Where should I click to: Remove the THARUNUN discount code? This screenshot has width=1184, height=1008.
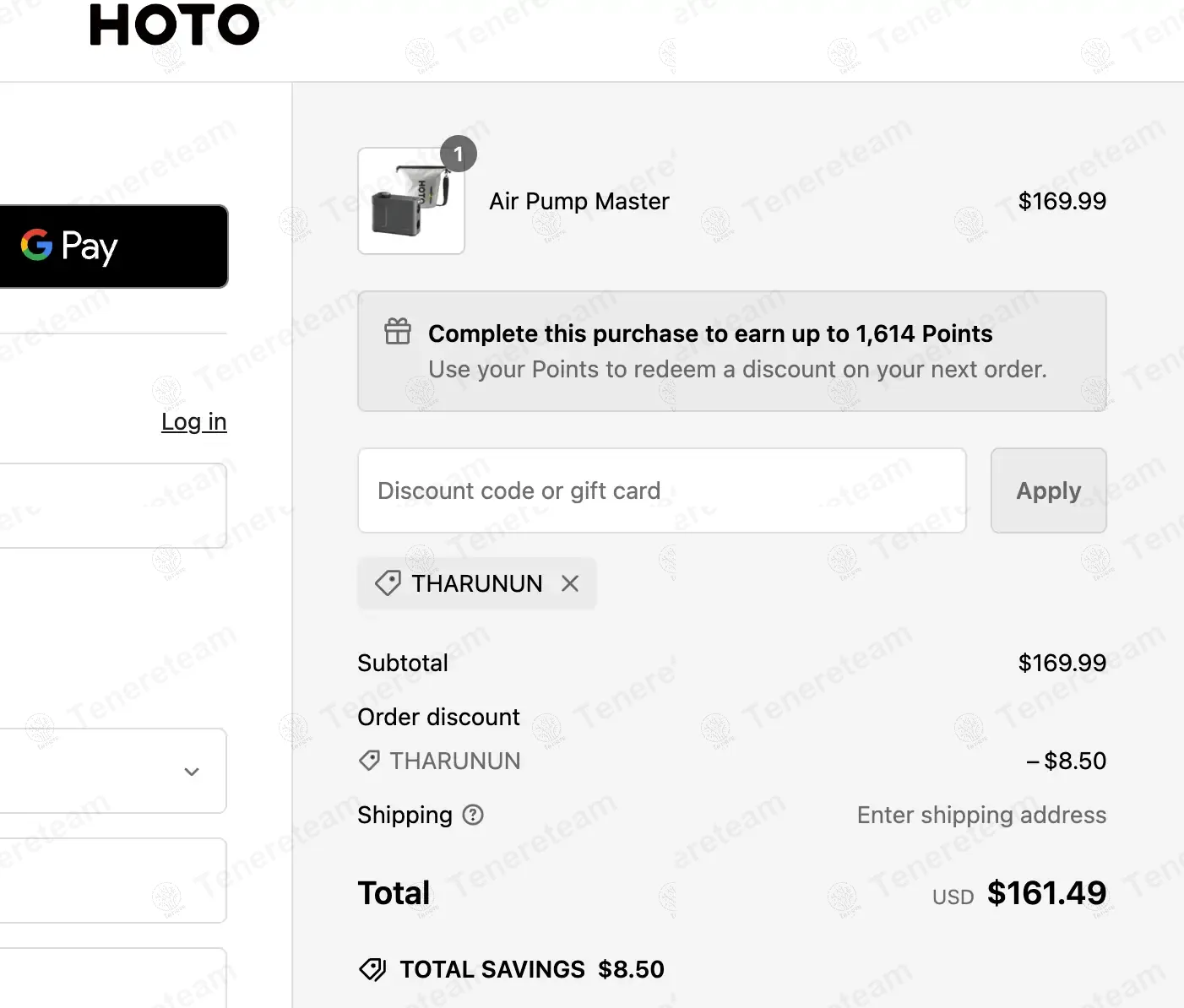pos(570,583)
